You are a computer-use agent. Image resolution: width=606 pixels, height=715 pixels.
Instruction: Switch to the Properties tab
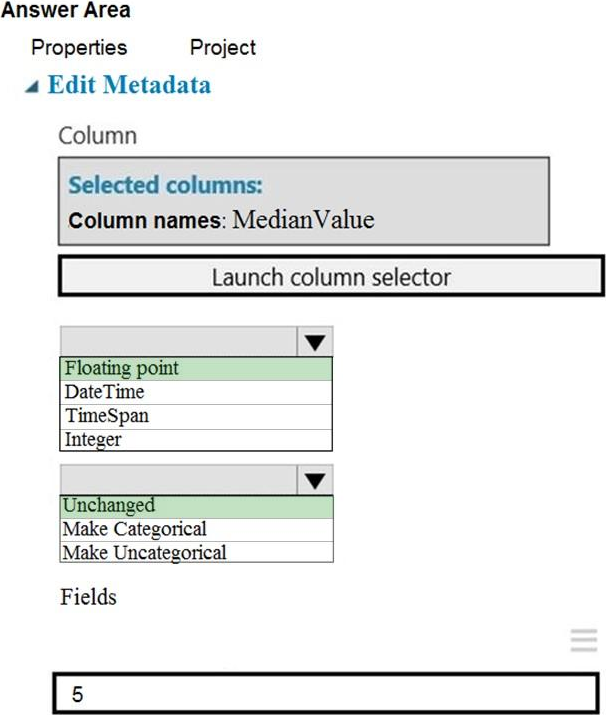(79, 47)
